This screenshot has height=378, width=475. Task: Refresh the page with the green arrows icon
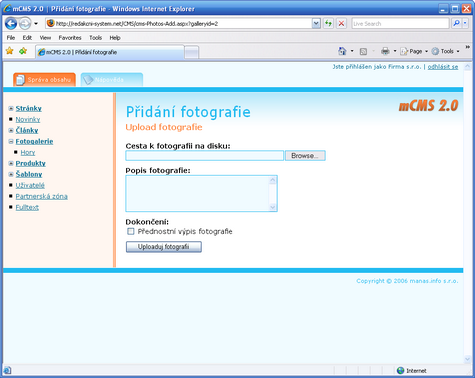328,24
